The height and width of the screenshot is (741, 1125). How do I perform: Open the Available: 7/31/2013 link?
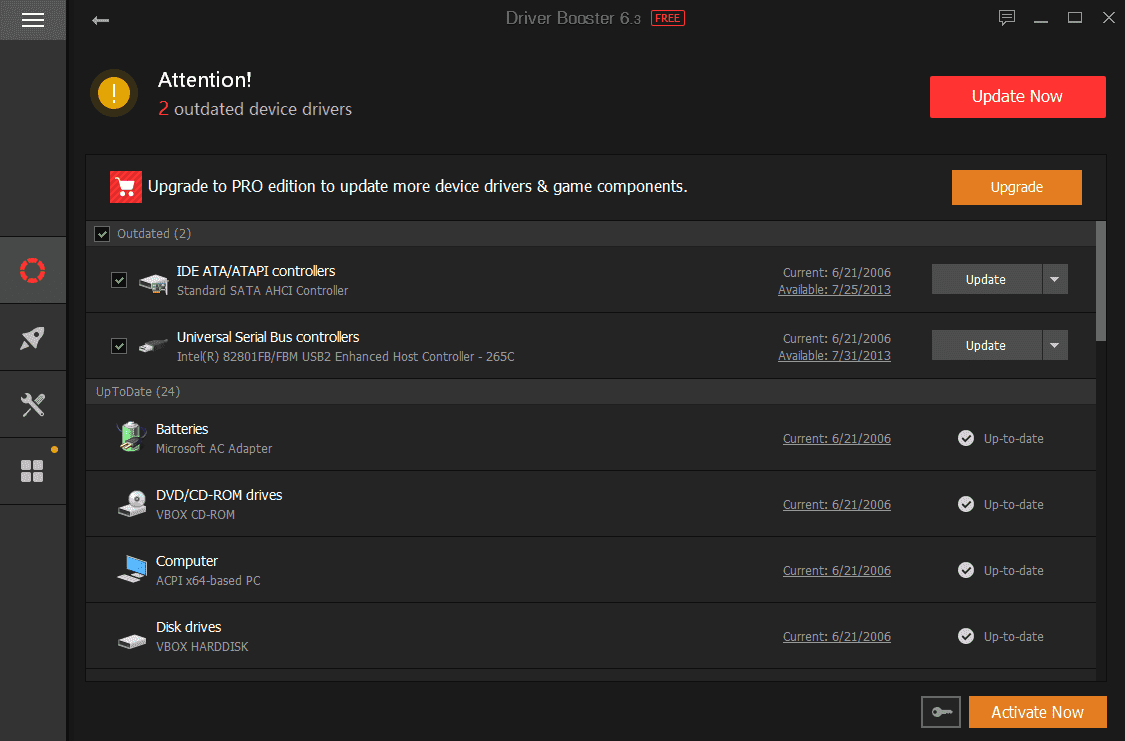click(834, 356)
